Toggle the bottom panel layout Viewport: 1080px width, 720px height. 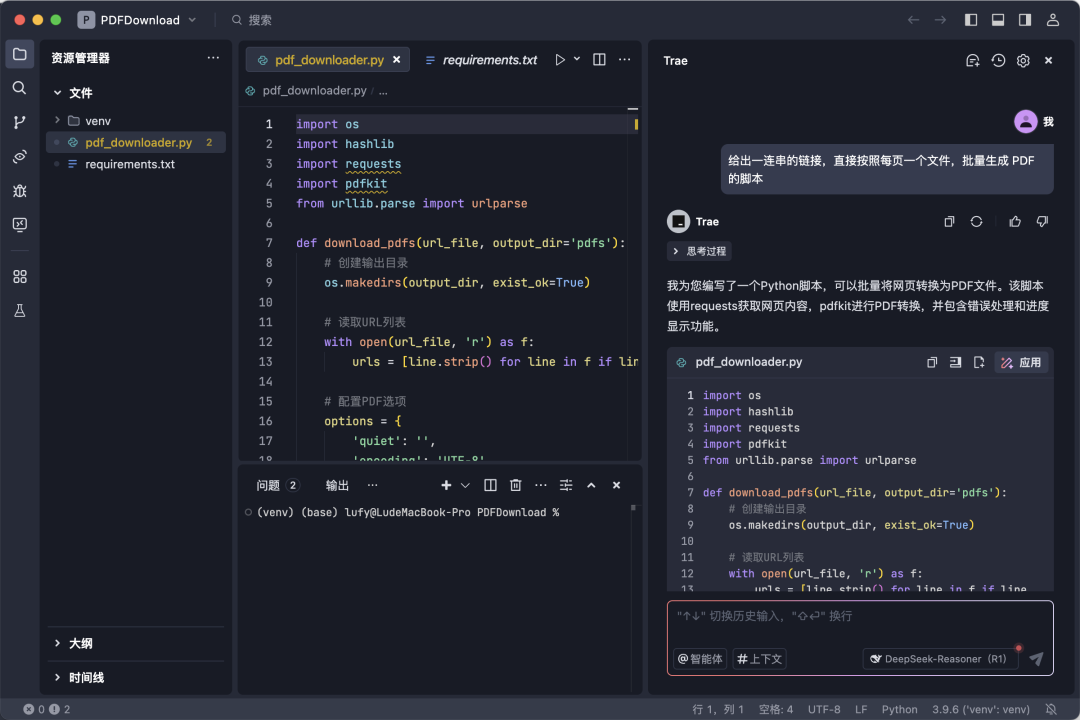point(998,20)
